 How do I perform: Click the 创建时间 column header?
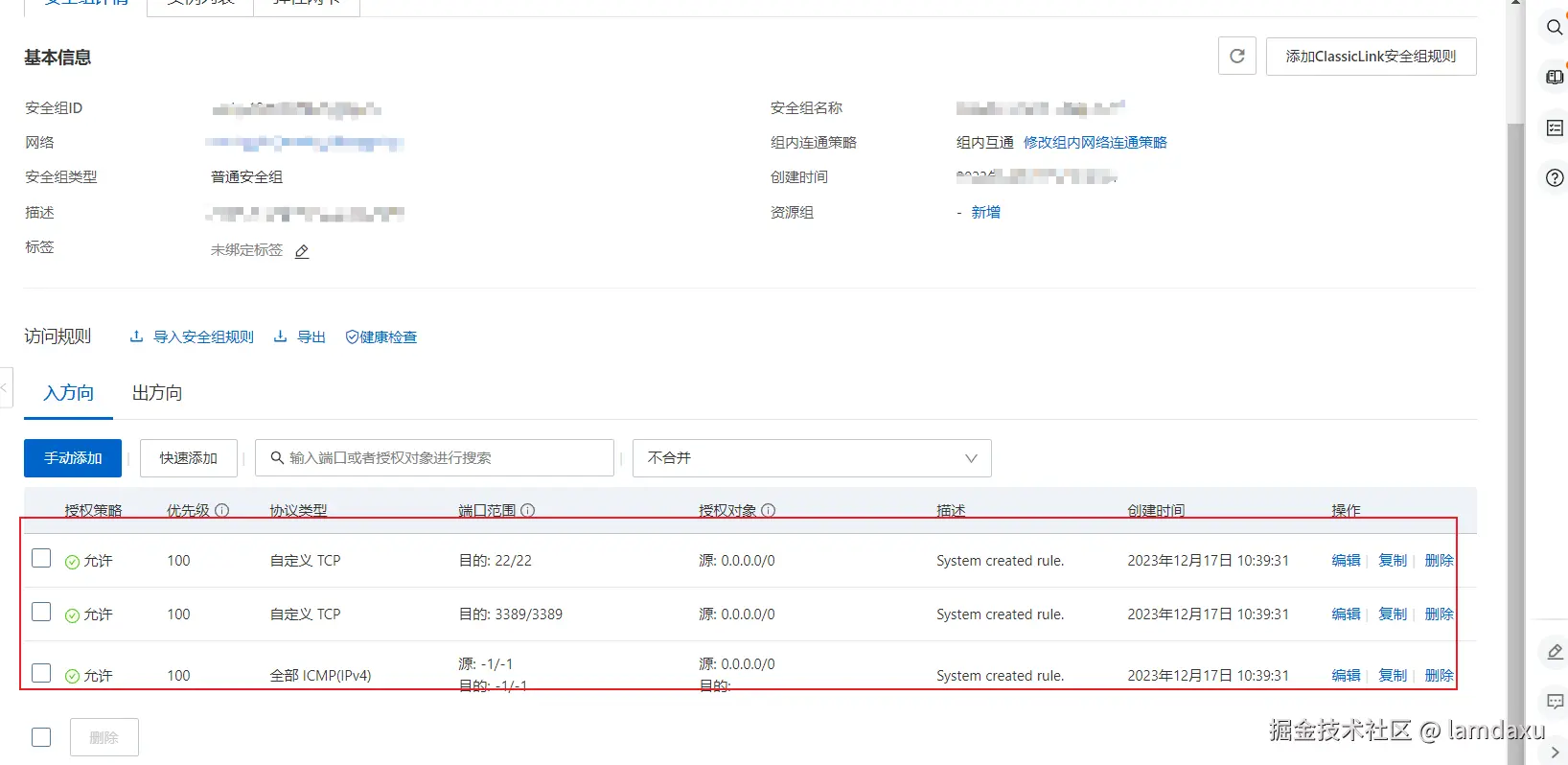point(1156,511)
